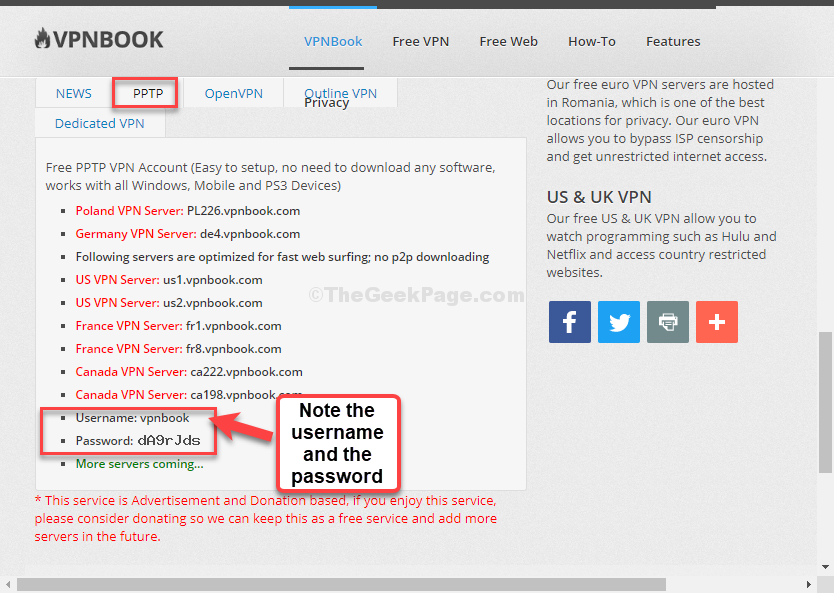Screen dimensions: 834x593
Task: Share page via Facebook icon
Action: (570, 322)
